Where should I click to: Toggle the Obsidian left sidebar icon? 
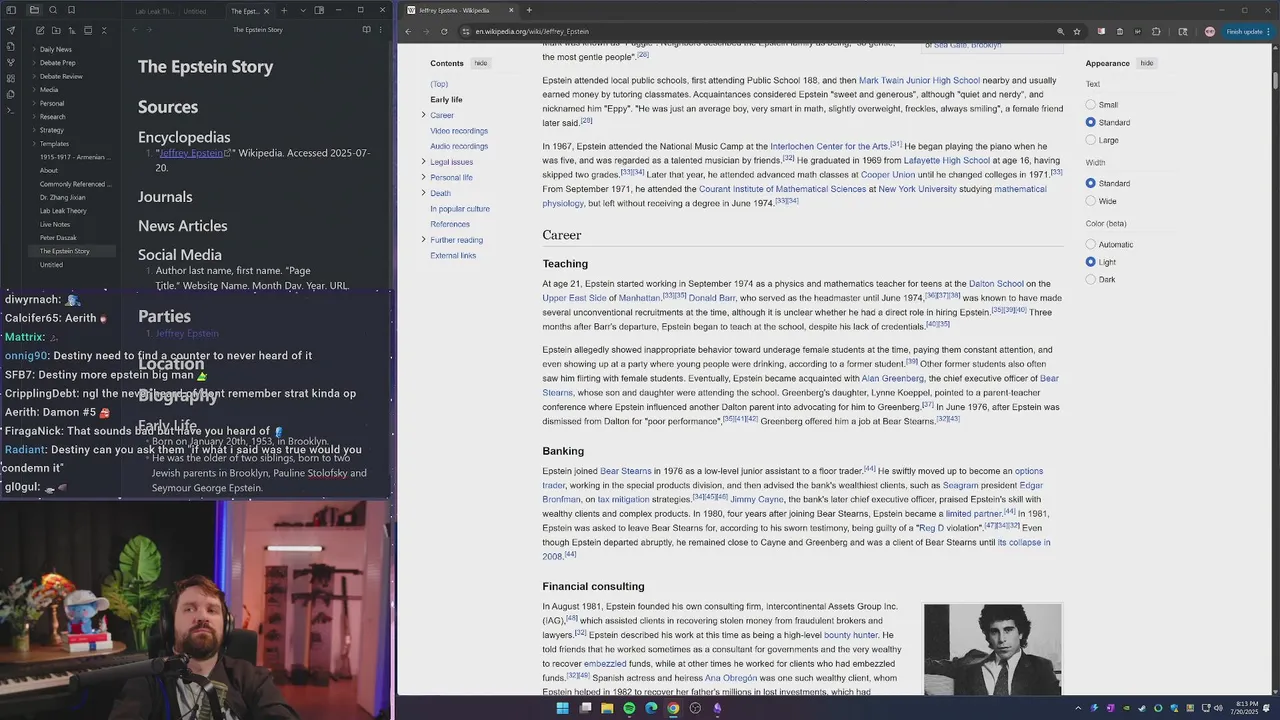(11, 10)
